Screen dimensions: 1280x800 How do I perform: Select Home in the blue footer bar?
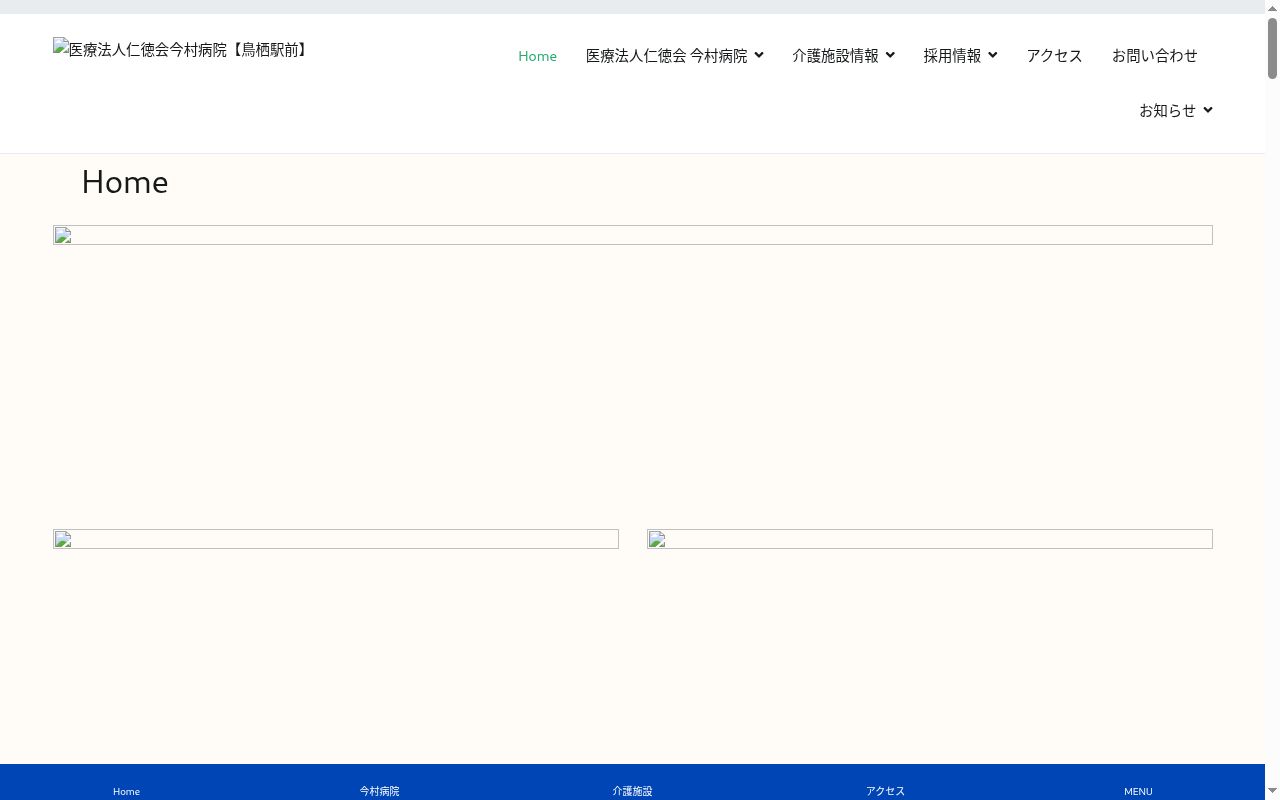(126, 791)
